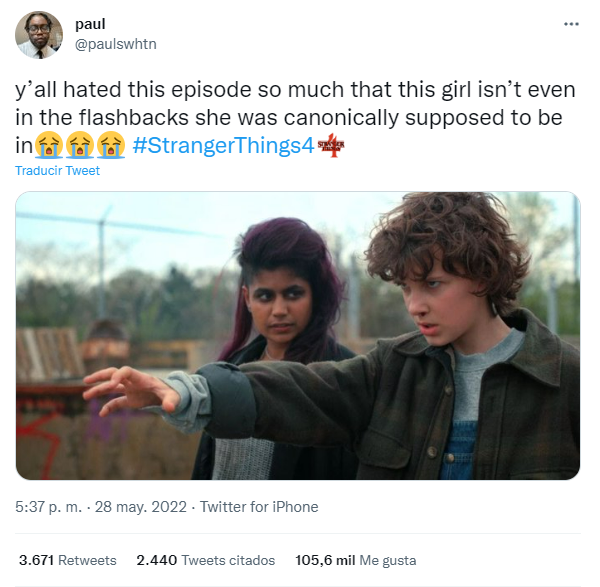
Task: View the 105,6 mil Me gusta list
Action: pos(355,560)
